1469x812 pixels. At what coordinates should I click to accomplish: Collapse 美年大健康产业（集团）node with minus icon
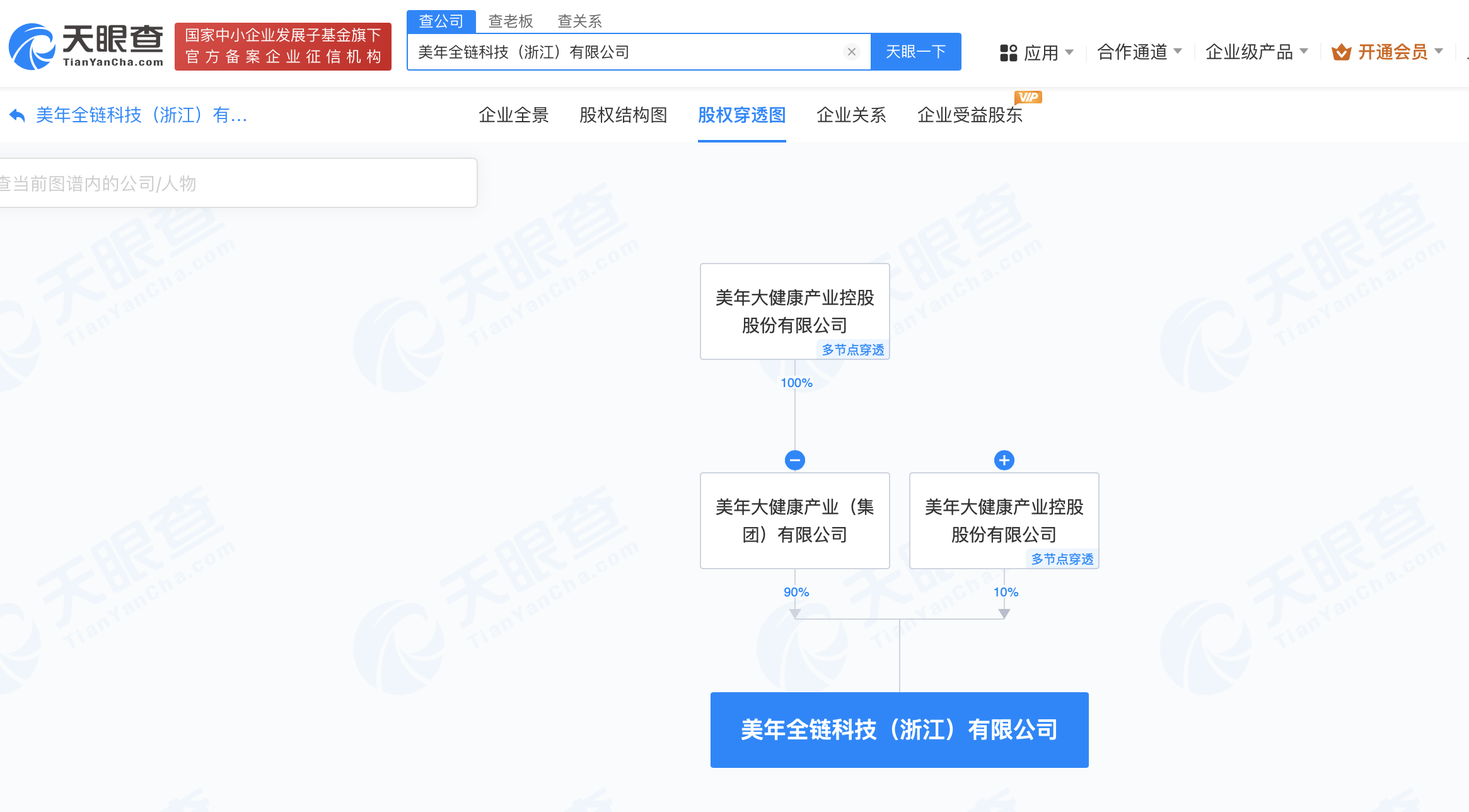coord(794,460)
